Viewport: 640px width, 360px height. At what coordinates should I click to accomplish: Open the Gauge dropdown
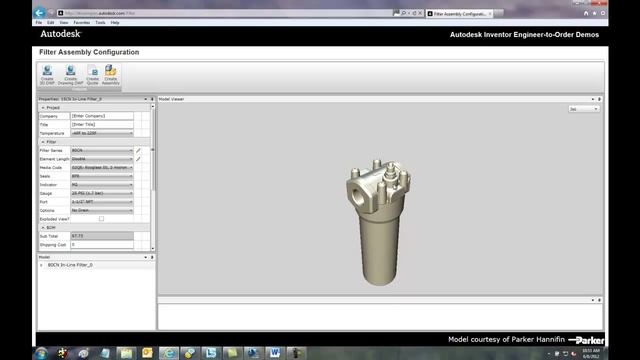[102, 193]
